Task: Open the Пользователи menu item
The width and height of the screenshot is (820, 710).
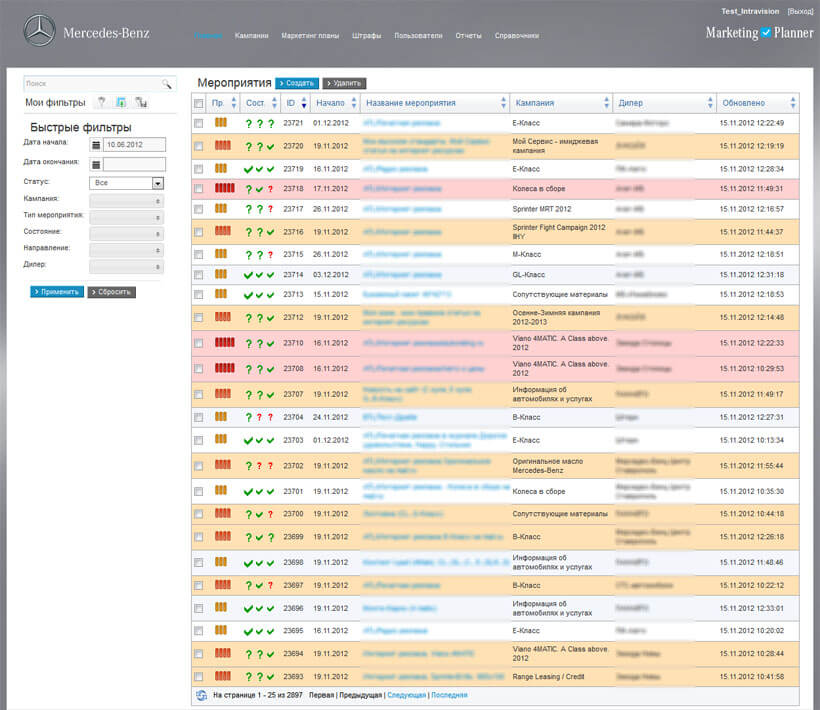Action: click(x=418, y=36)
